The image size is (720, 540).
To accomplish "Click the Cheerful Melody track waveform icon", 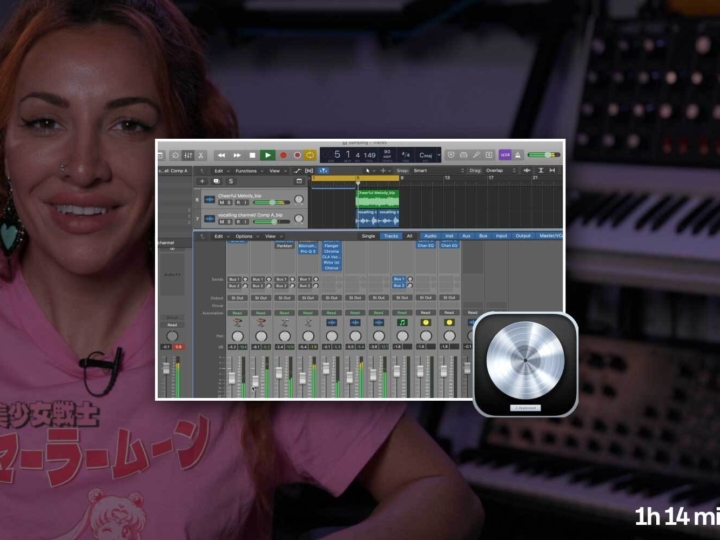I will tap(209, 199).
